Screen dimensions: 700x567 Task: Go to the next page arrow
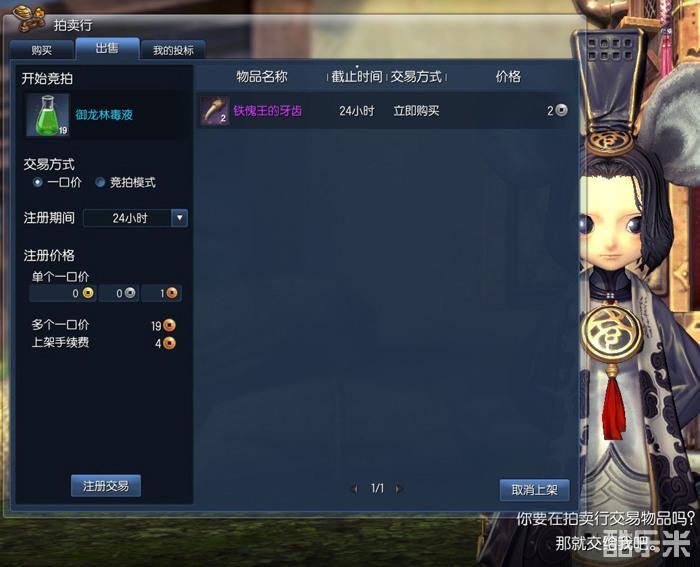398,489
